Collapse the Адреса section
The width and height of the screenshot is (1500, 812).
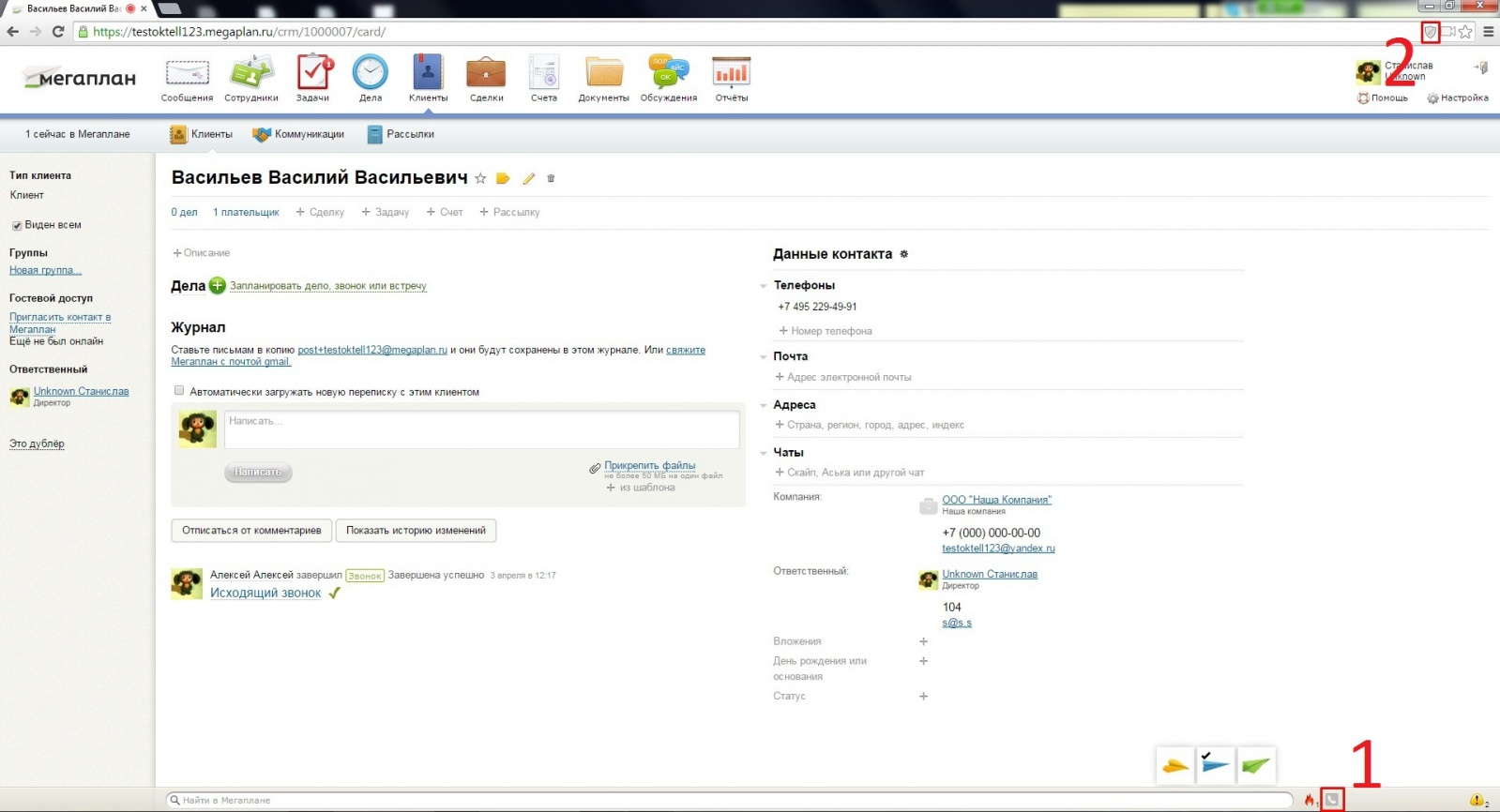point(764,406)
